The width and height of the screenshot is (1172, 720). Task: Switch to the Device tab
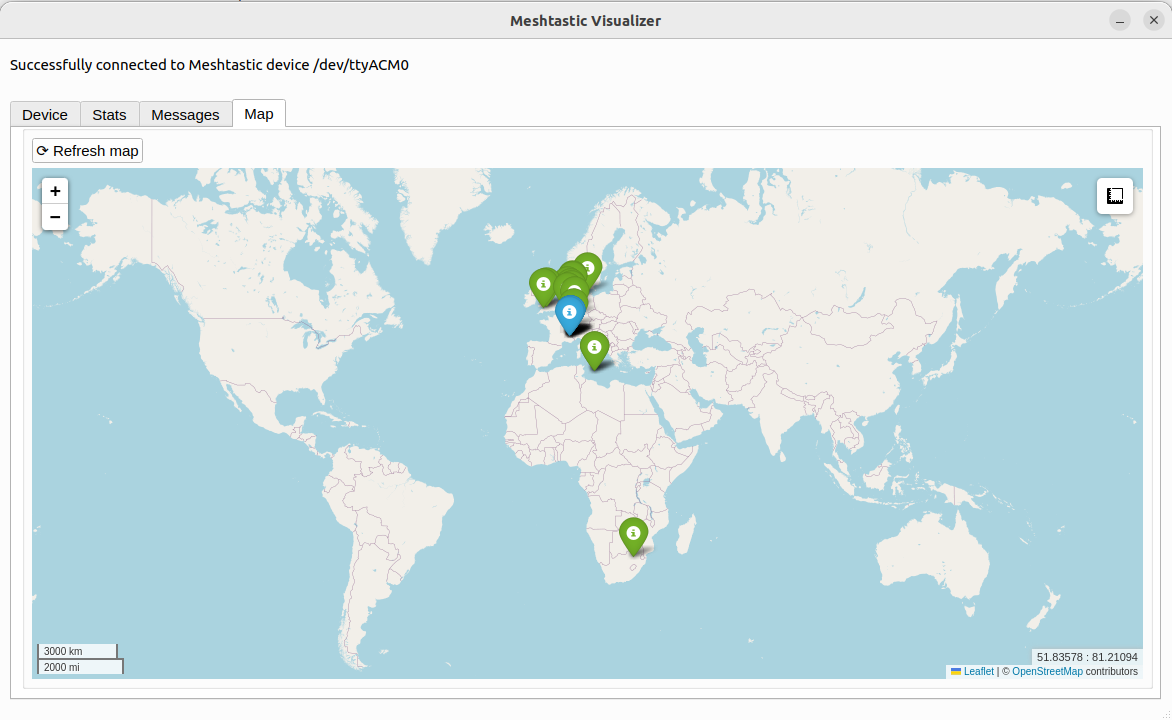45,114
